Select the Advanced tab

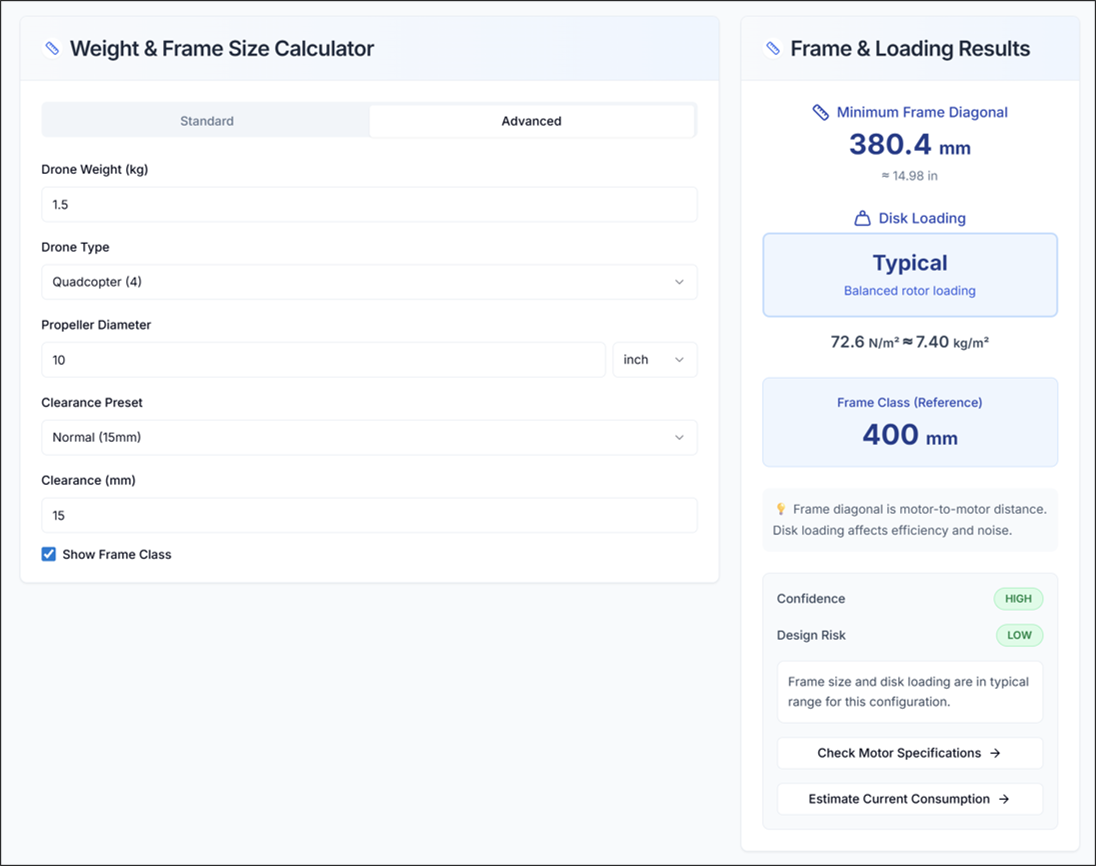point(531,121)
